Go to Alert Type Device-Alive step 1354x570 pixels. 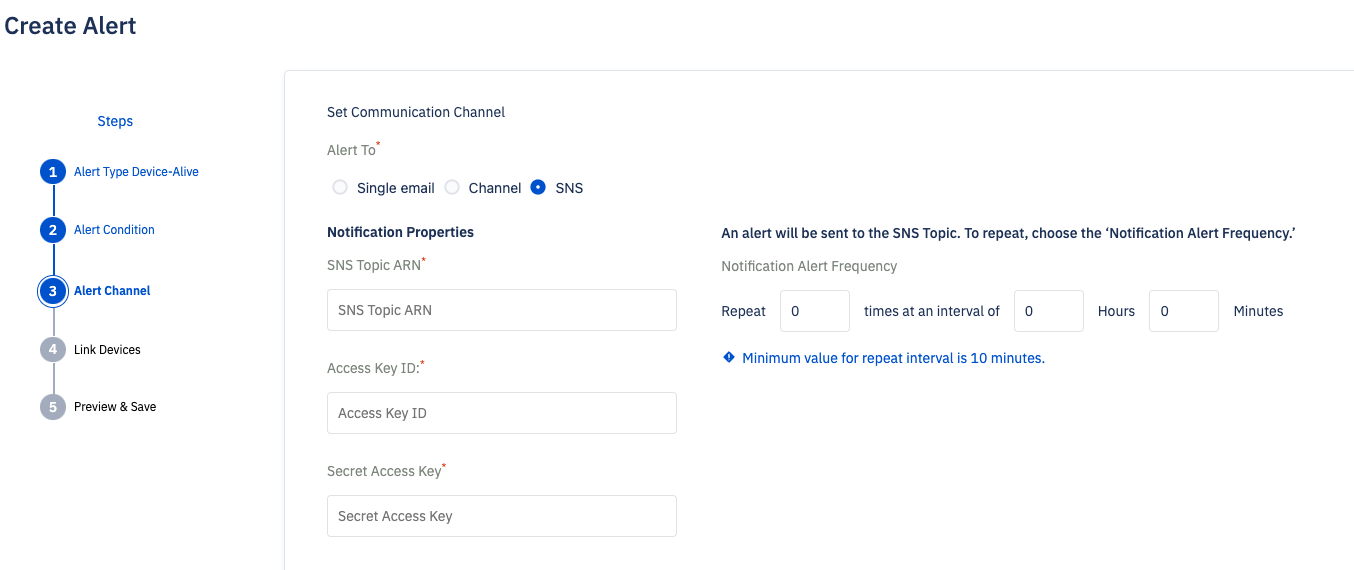point(136,172)
